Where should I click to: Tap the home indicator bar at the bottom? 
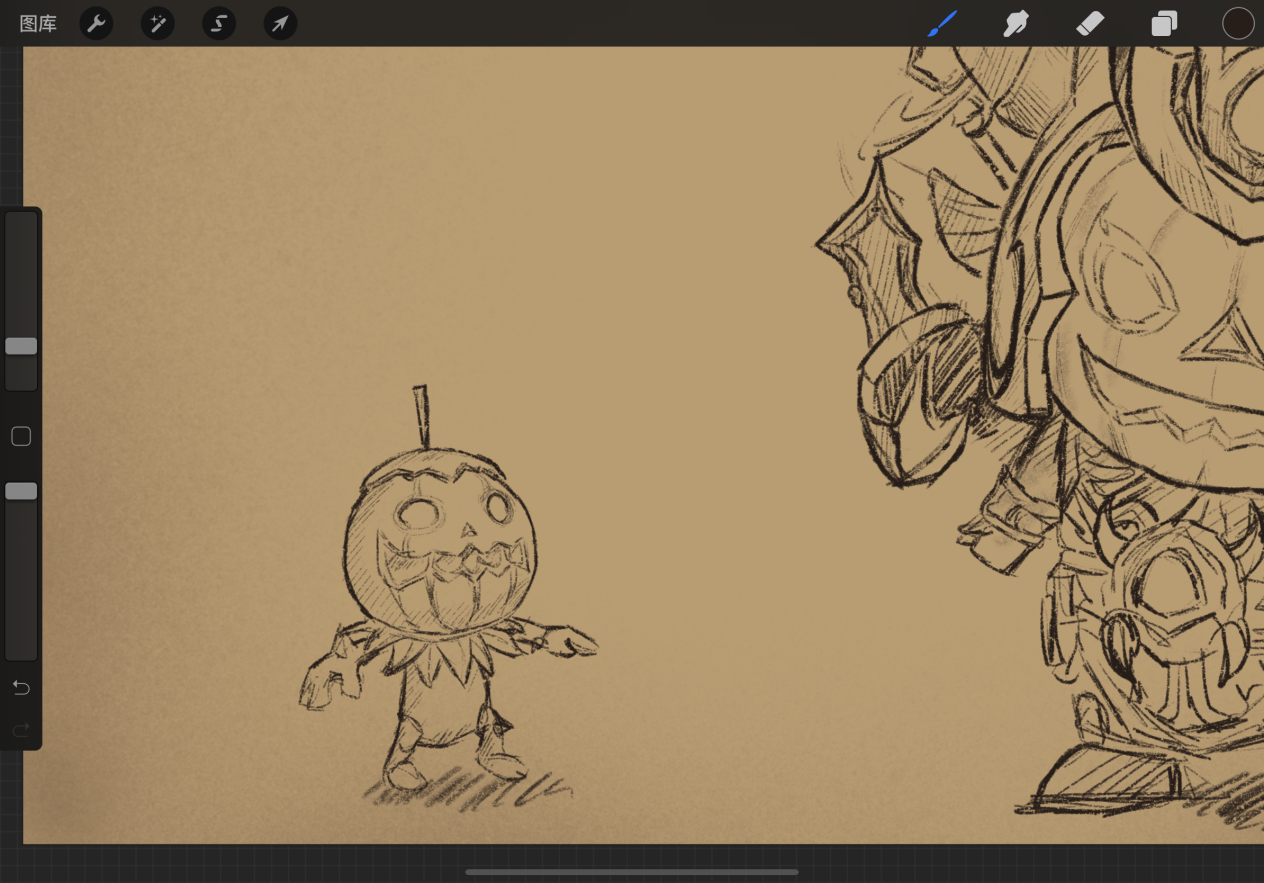pyautogui.click(x=632, y=872)
